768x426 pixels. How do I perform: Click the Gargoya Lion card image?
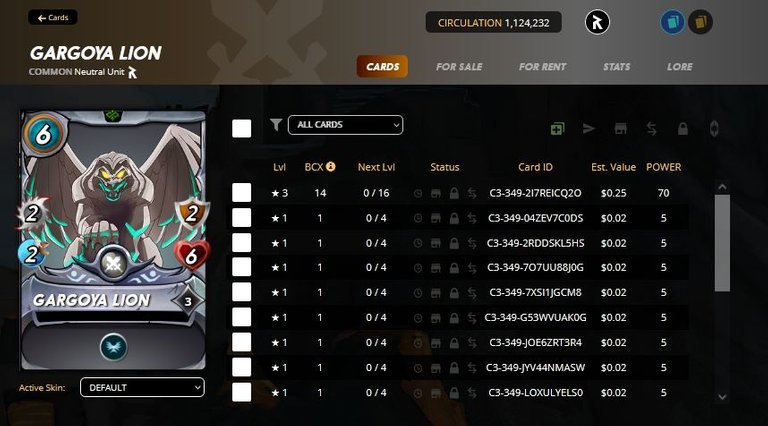[113, 240]
